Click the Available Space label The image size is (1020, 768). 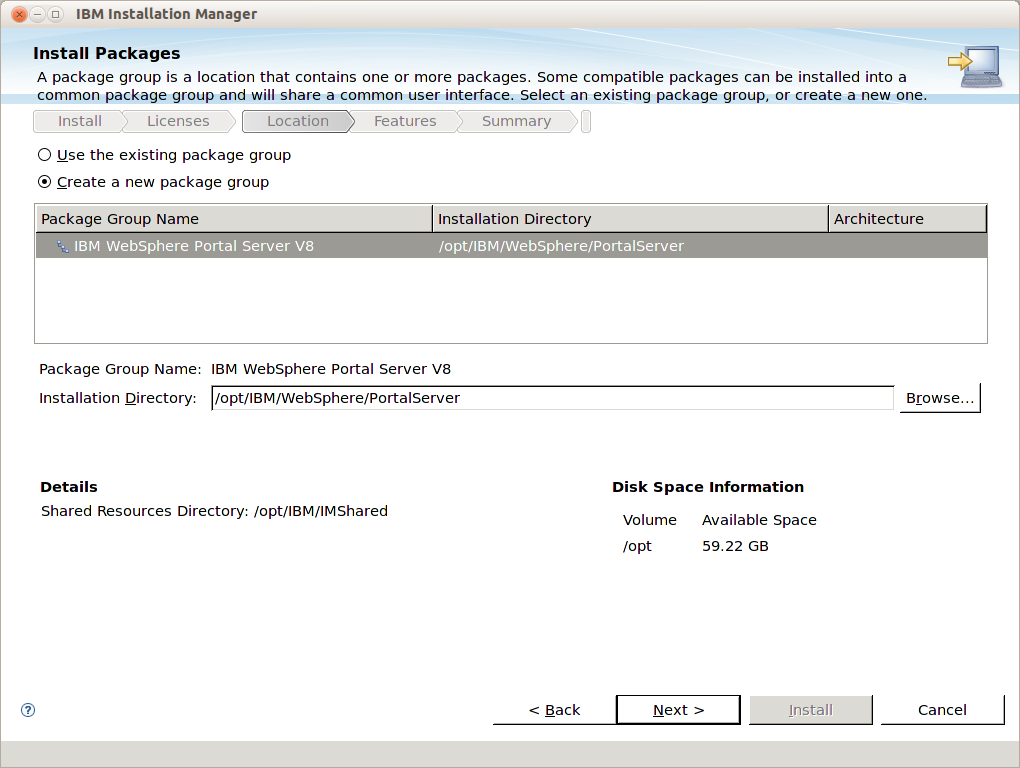click(x=759, y=520)
